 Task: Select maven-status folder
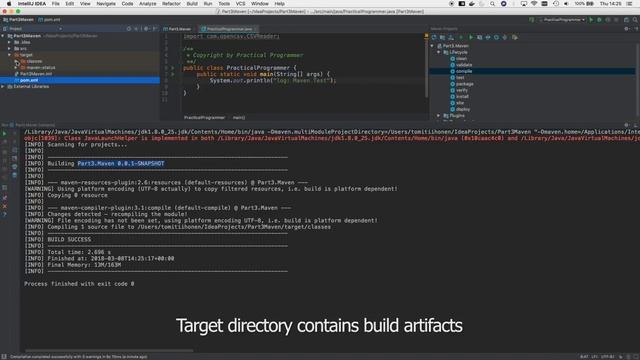[x=41, y=67]
